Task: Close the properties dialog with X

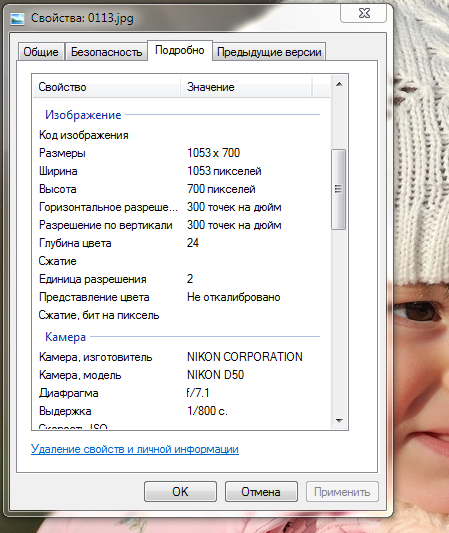Action: point(363,14)
